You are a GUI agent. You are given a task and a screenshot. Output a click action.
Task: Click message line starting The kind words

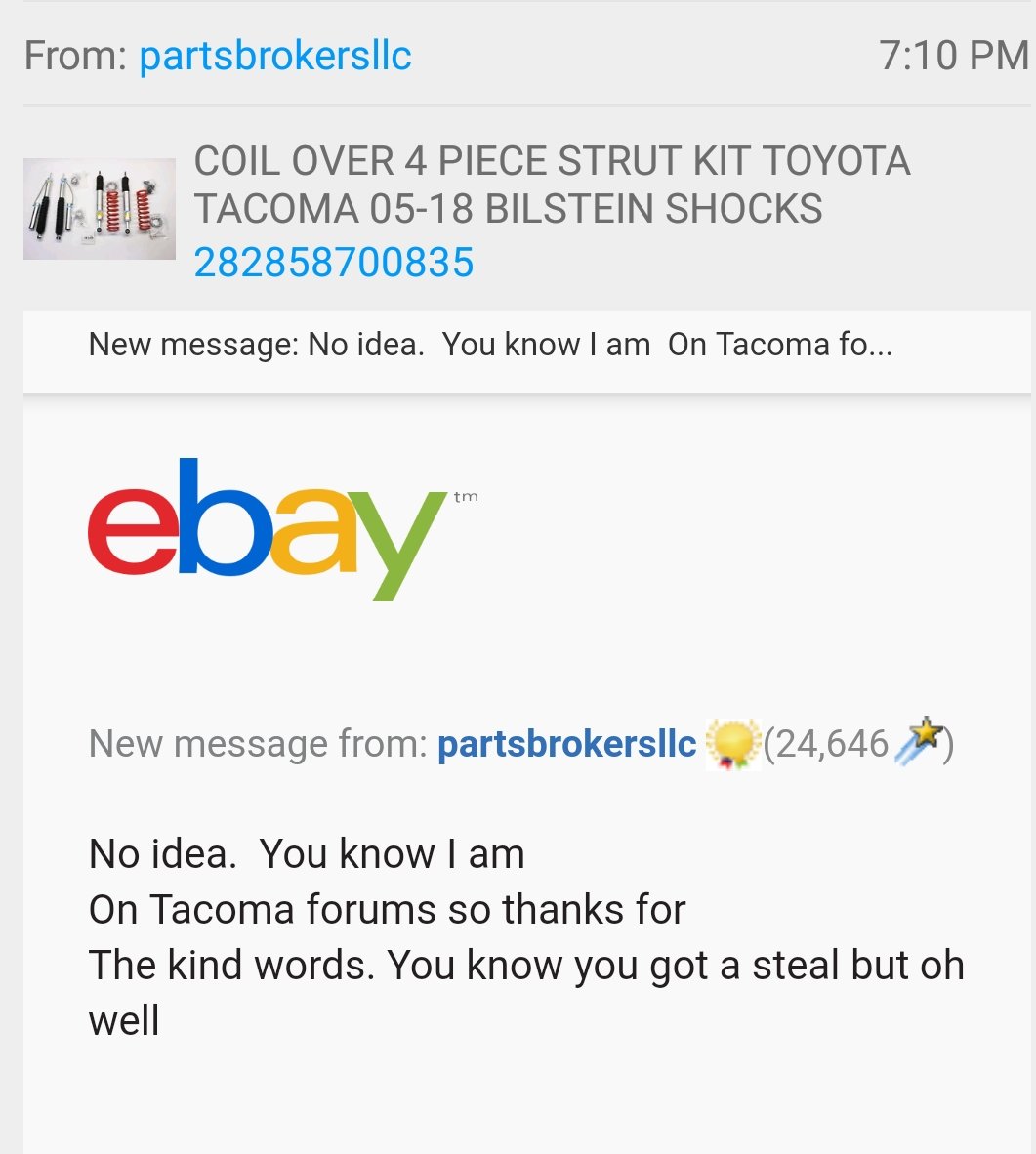tap(526, 966)
